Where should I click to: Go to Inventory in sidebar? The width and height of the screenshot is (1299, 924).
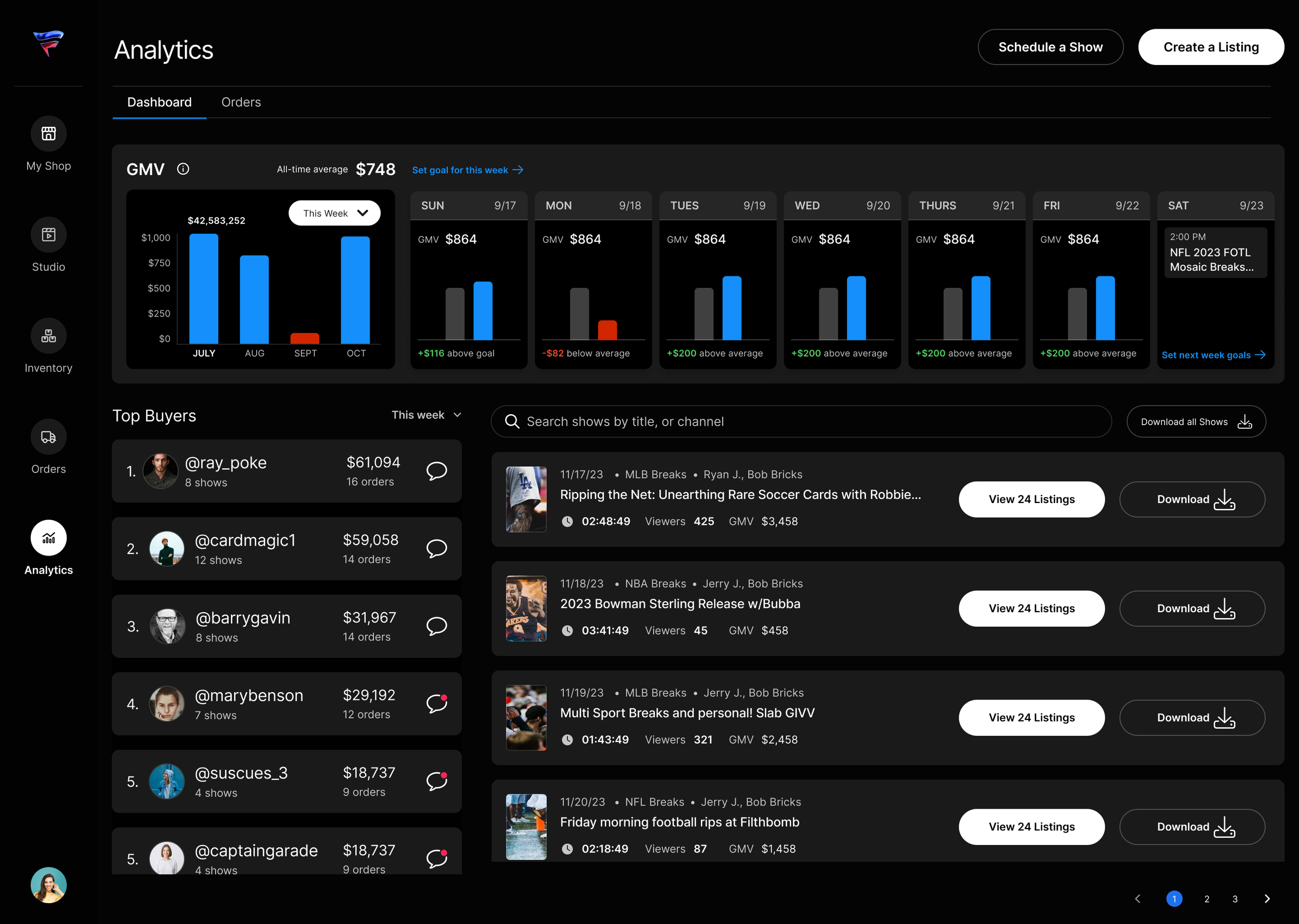click(x=48, y=336)
